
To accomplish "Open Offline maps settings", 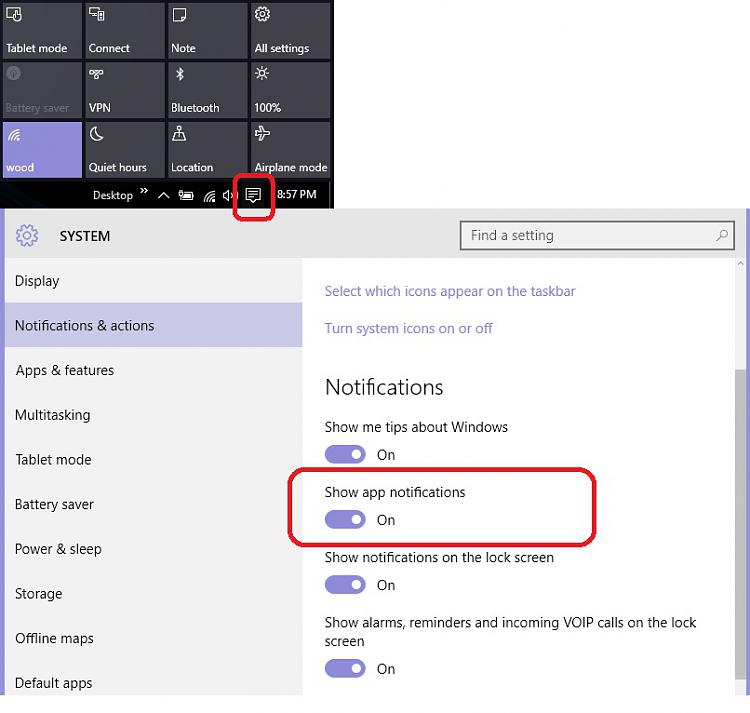I will click(154, 638).
